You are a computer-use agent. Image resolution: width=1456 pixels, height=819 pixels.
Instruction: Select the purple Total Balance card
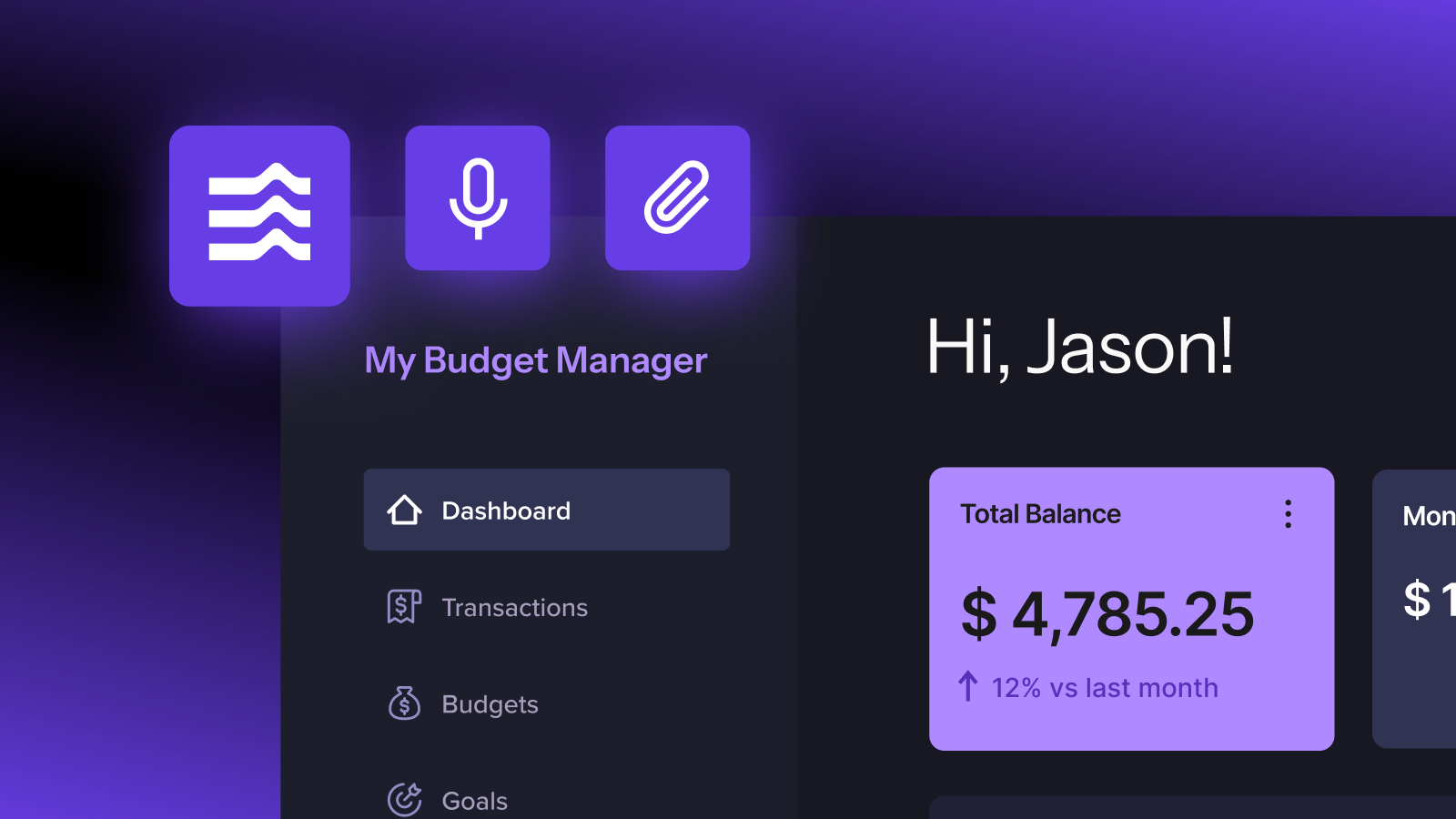tap(1131, 608)
